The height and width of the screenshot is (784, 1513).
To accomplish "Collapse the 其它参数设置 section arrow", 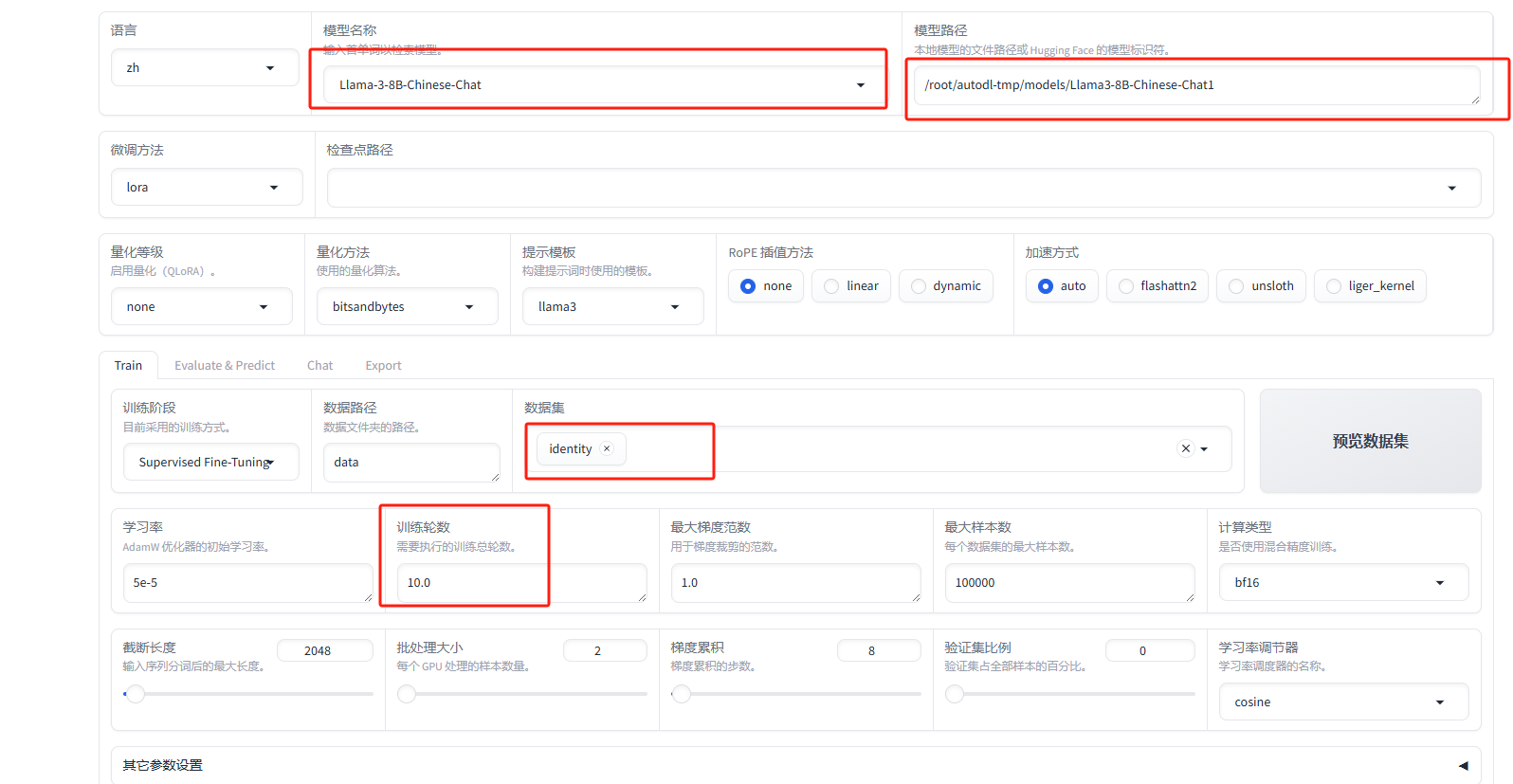I will [1463, 765].
